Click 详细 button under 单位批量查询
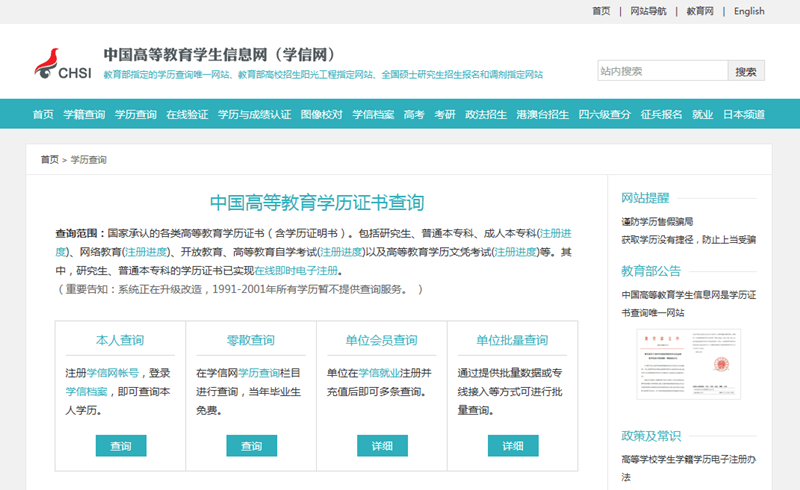The height and width of the screenshot is (490, 800). pos(513,446)
